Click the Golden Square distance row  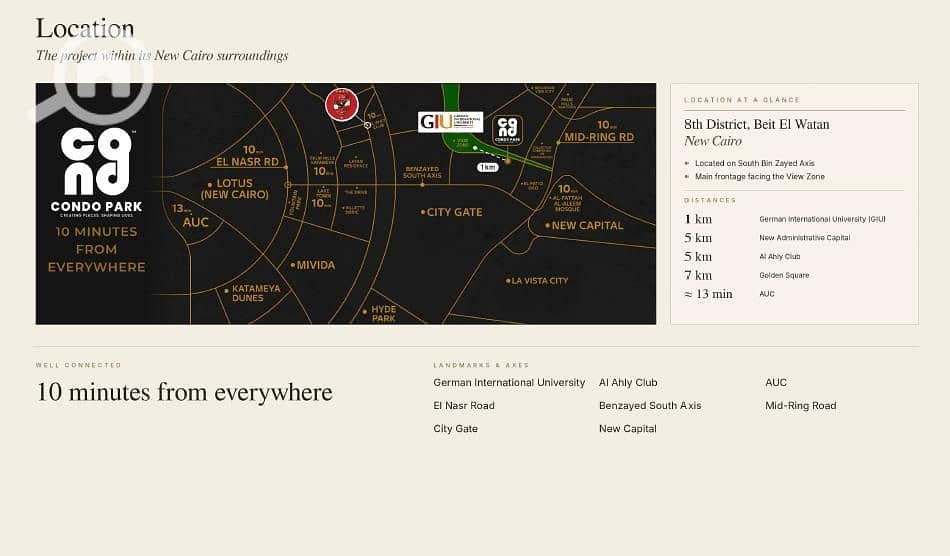click(747, 275)
